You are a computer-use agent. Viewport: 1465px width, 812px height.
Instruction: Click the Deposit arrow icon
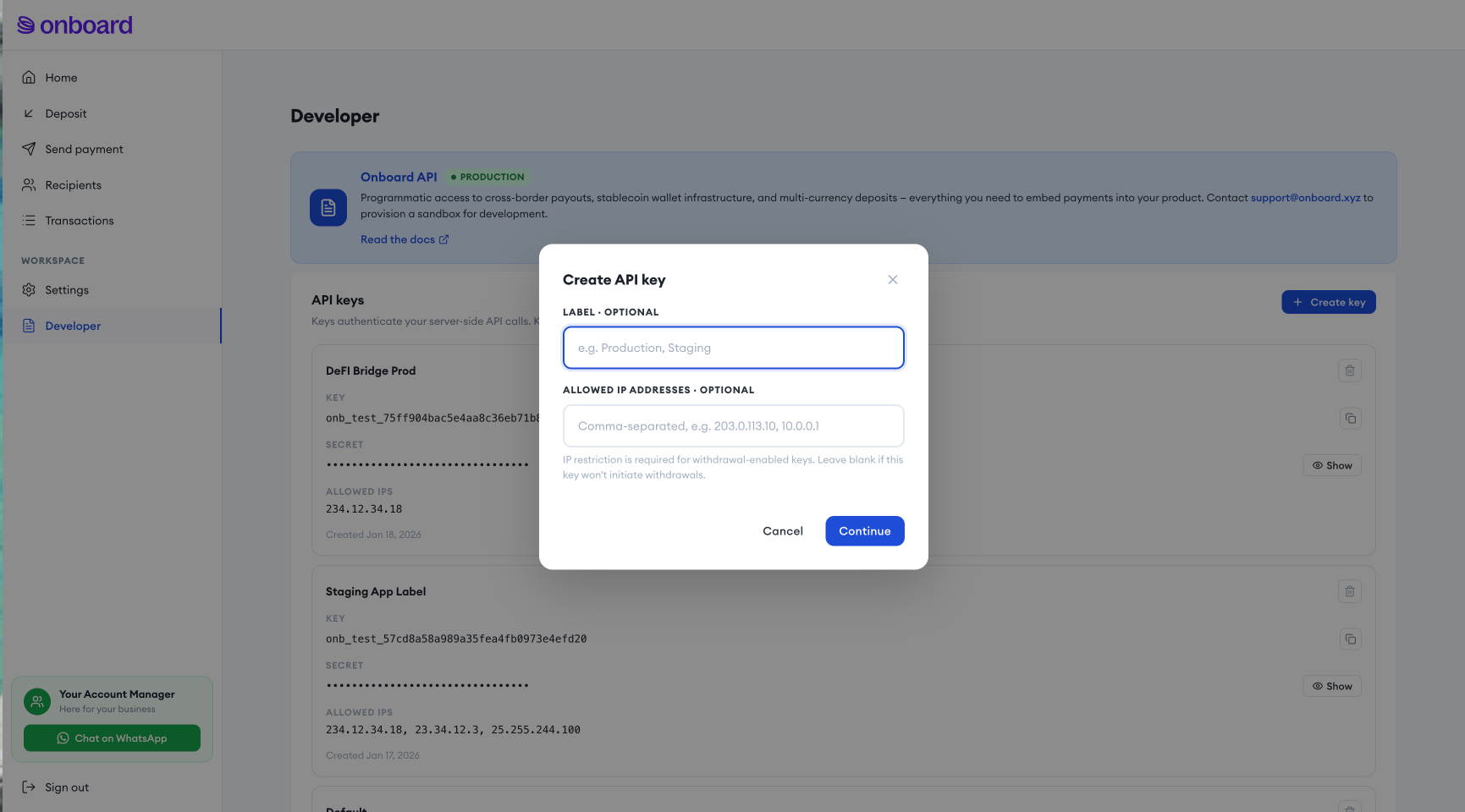point(29,113)
